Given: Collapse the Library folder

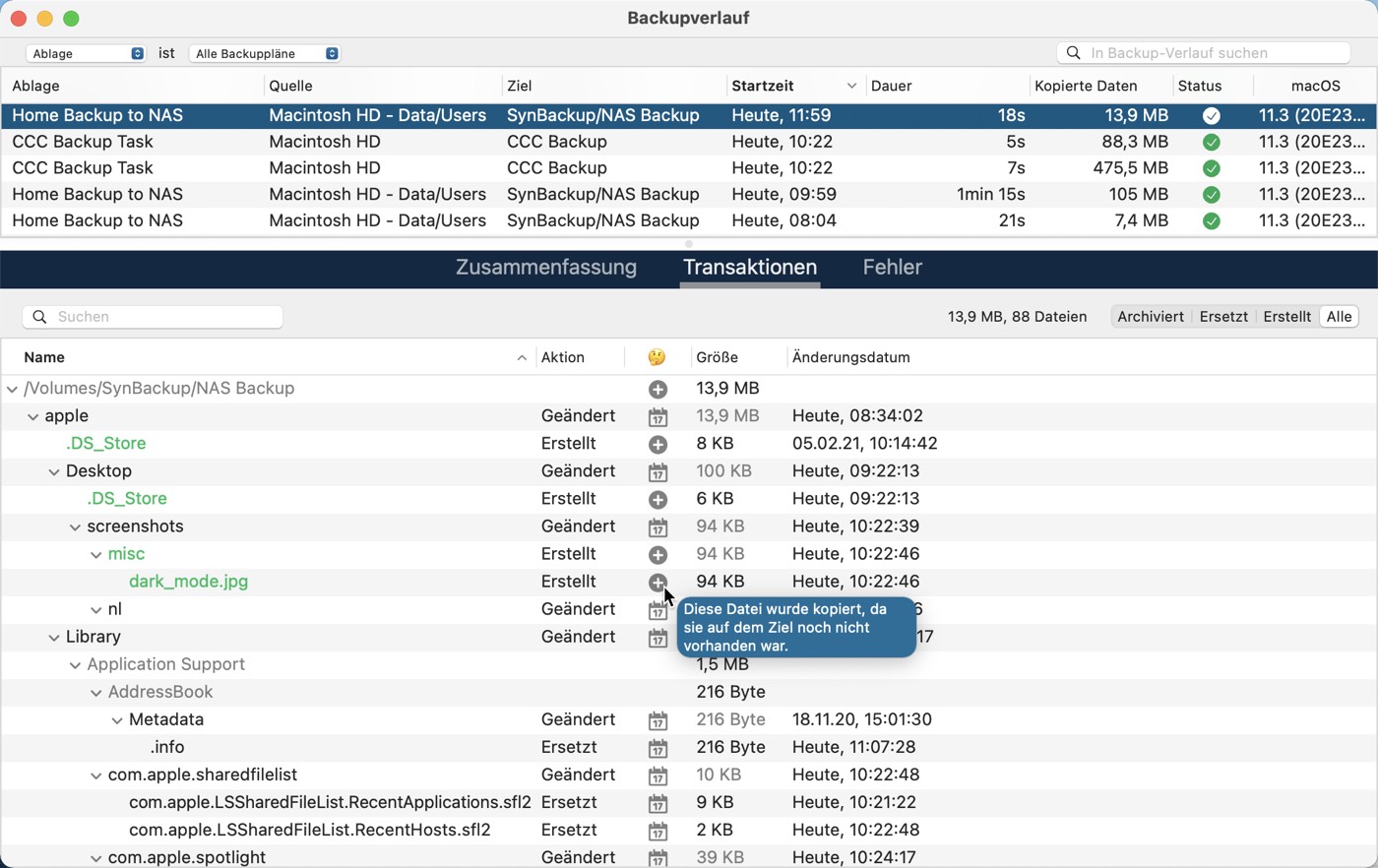Looking at the screenshot, I should pyautogui.click(x=54, y=637).
